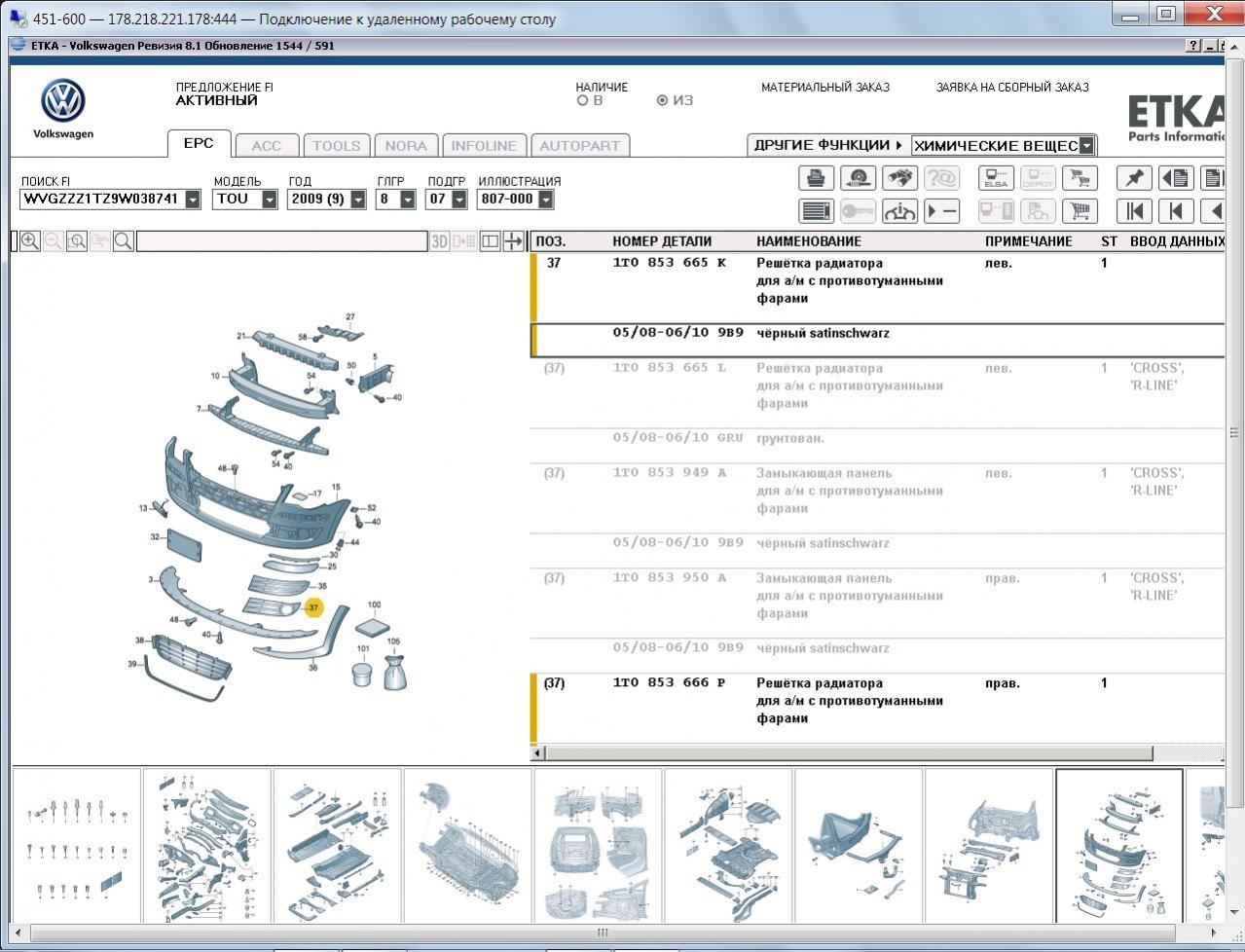Click the ПРИМЕЧАНИЕ column header
The width and height of the screenshot is (1245, 952).
coord(1029,241)
